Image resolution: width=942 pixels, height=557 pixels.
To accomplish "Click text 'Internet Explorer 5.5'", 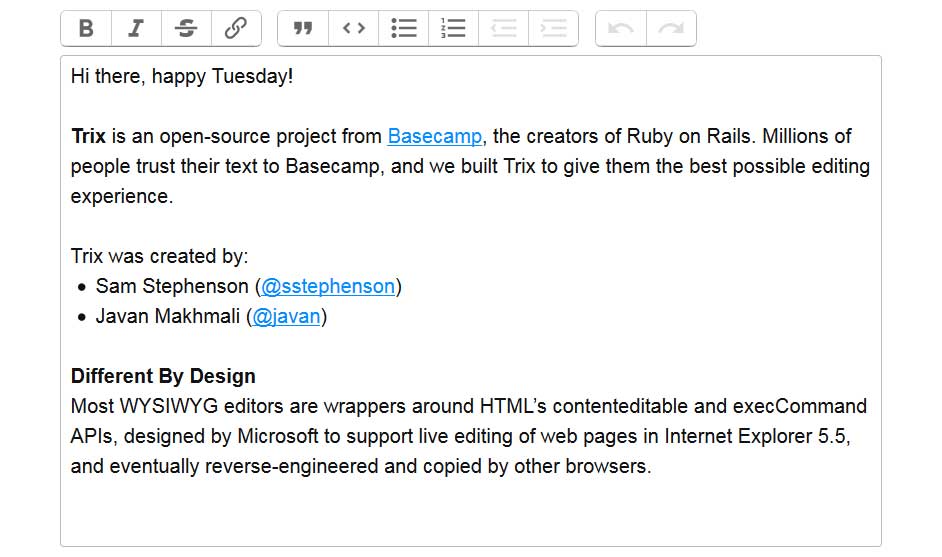I will pyautogui.click(x=756, y=436).
